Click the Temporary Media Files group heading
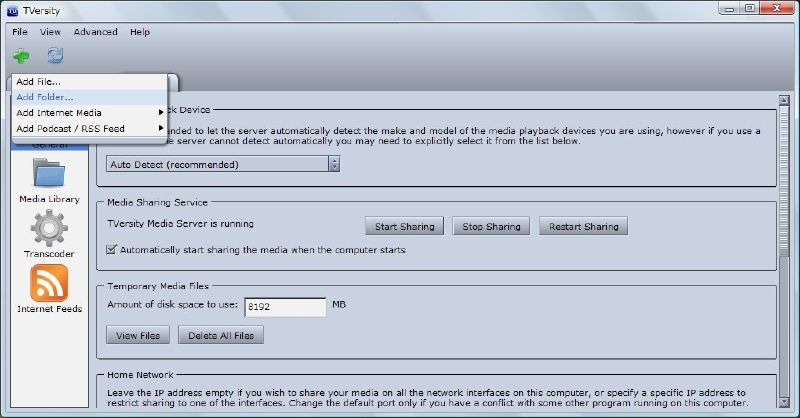The height and width of the screenshot is (418, 800). click(x=158, y=286)
